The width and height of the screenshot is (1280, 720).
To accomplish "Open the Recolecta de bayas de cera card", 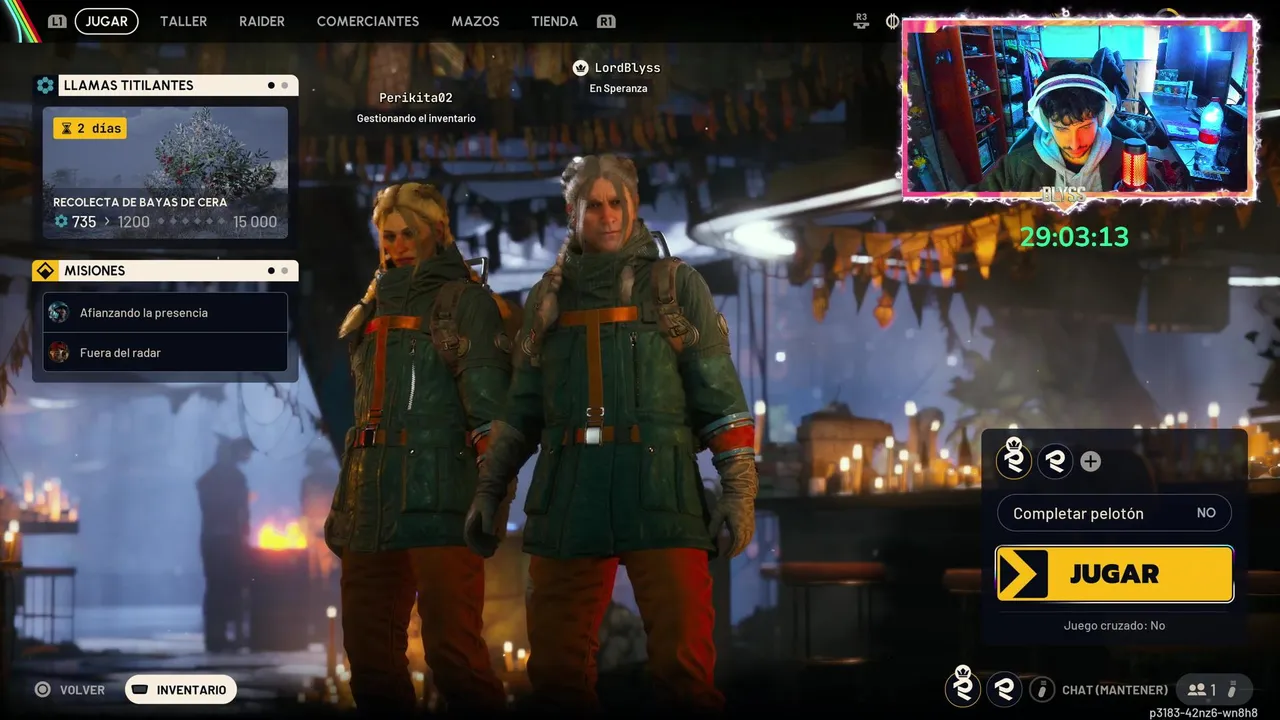I will 165,173.
